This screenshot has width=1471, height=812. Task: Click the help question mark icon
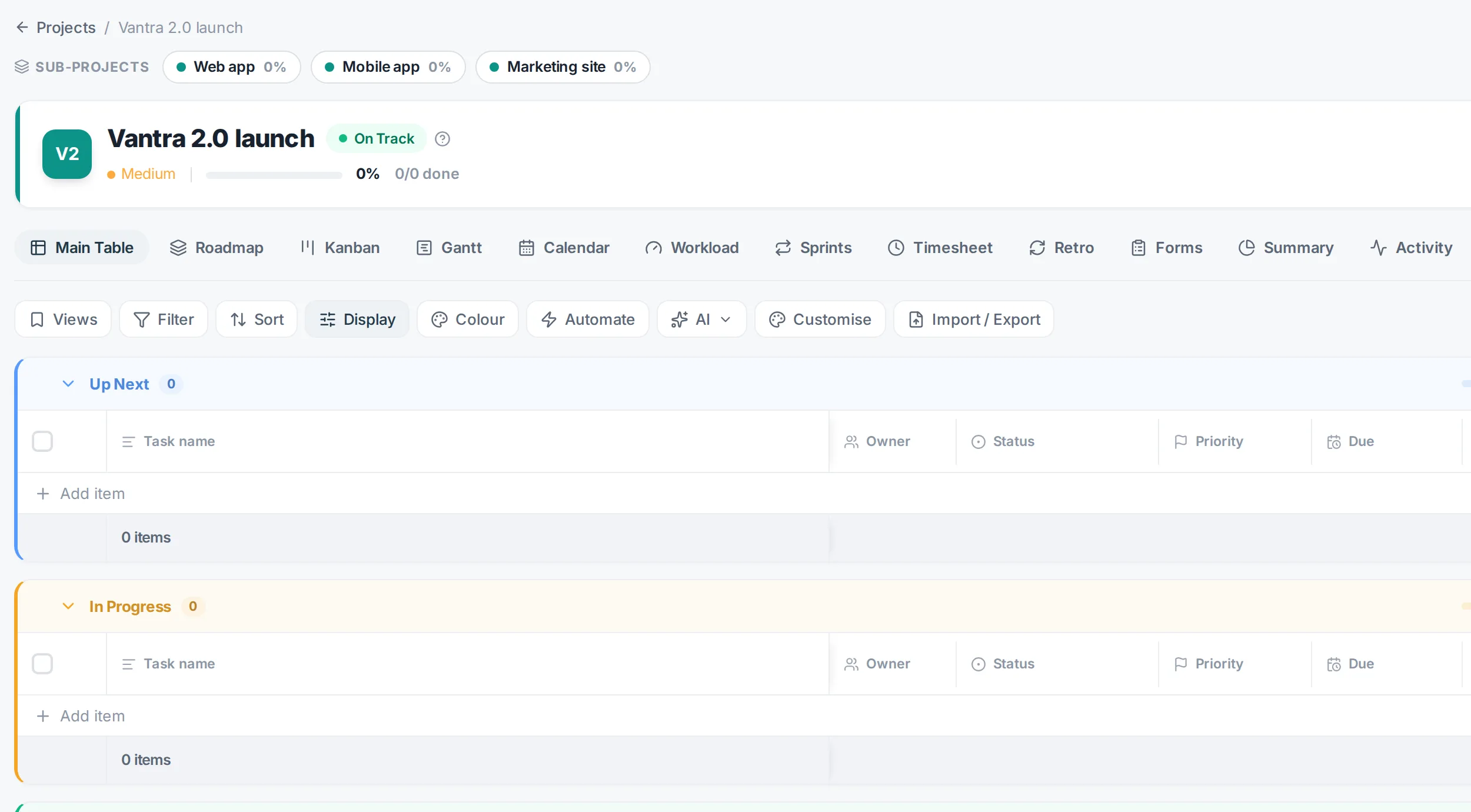[x=442, y=139]
